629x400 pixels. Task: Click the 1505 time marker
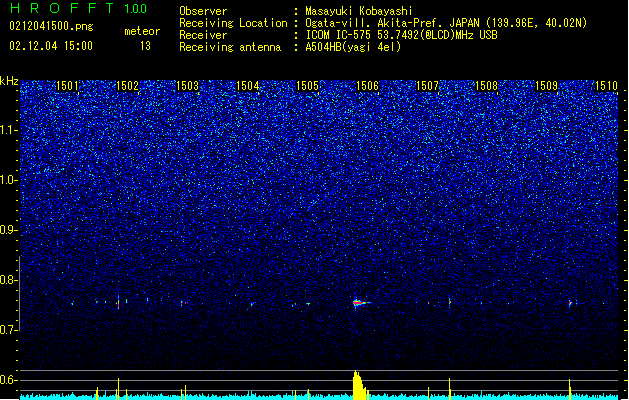[x=307, y=86]
